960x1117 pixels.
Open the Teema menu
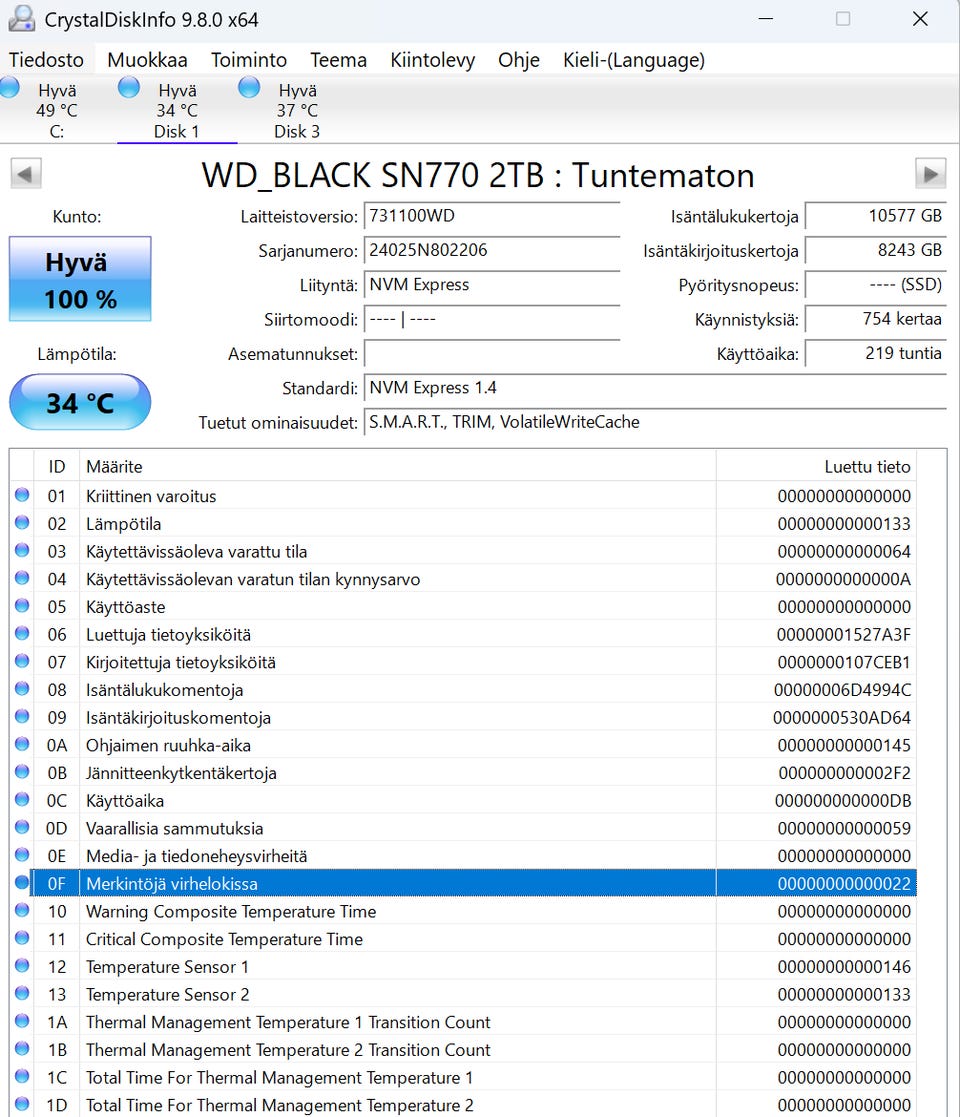coord(338,60)
